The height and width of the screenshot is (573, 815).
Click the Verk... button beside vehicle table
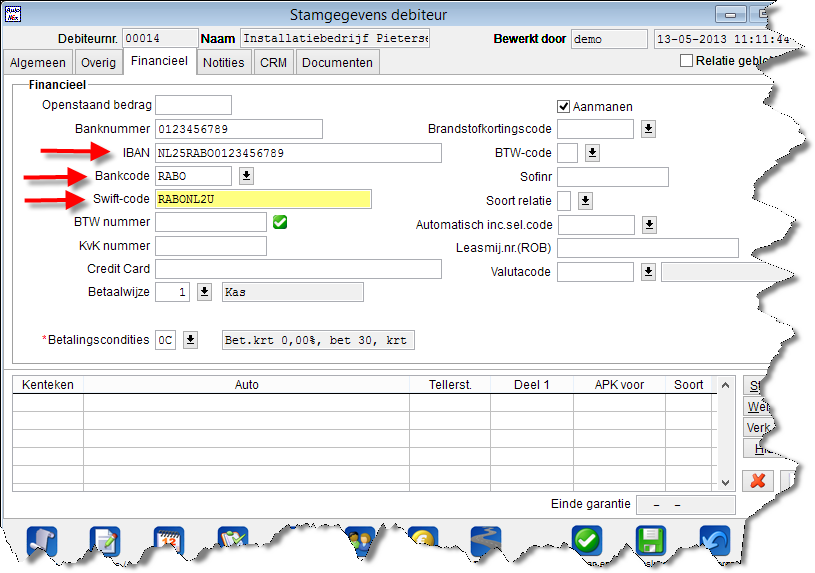757,427
